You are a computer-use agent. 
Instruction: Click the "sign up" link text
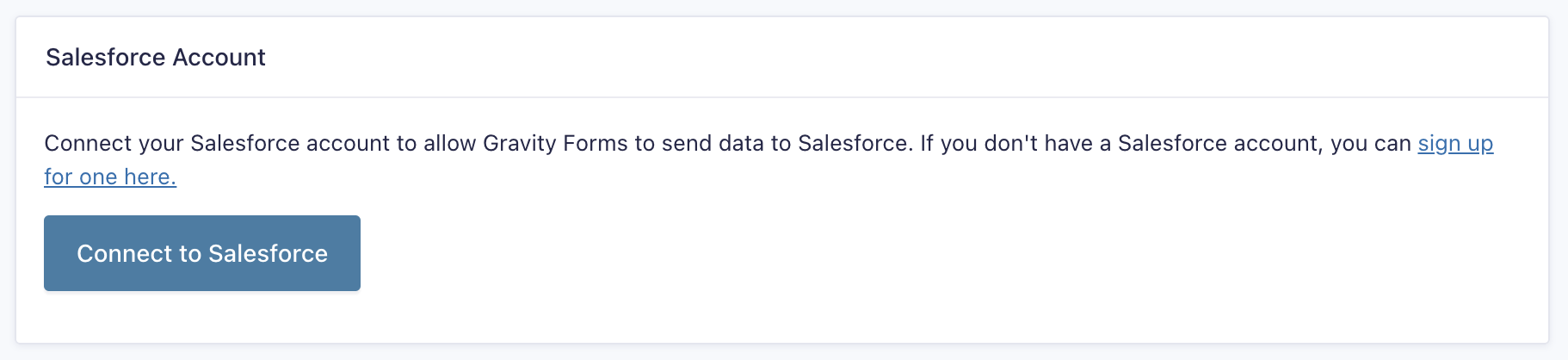[x=1454, y=143]
